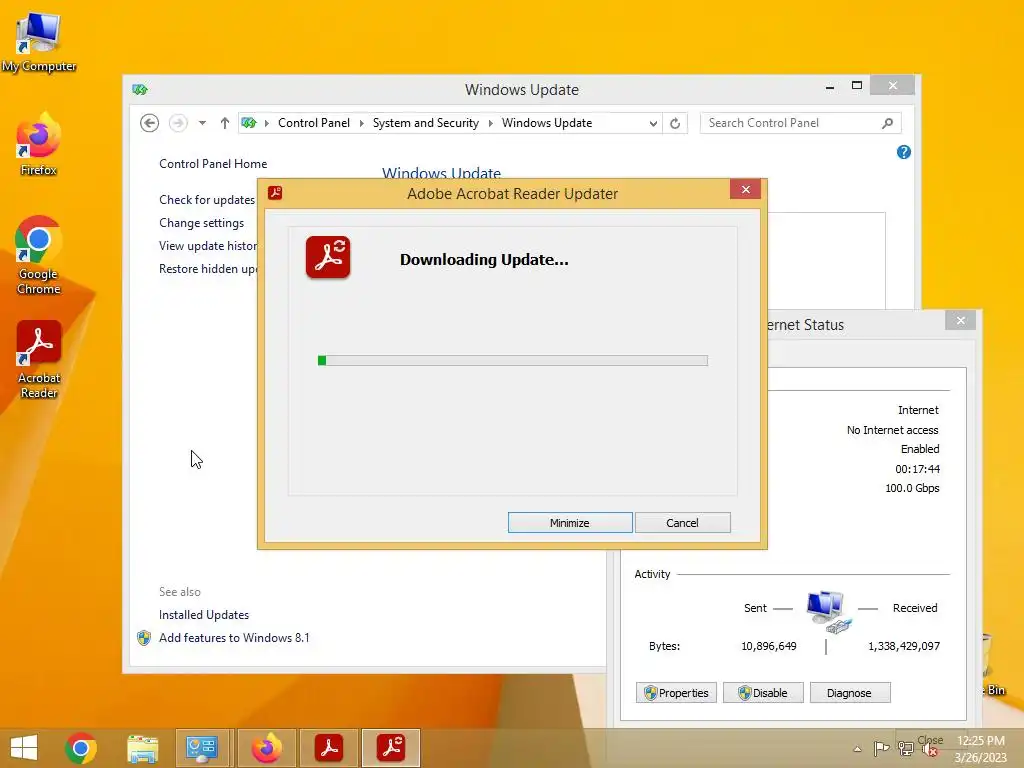Click Add features to Windows 8.1
The width and height of the screenshot is (1024, 768).
click(234, 637)
